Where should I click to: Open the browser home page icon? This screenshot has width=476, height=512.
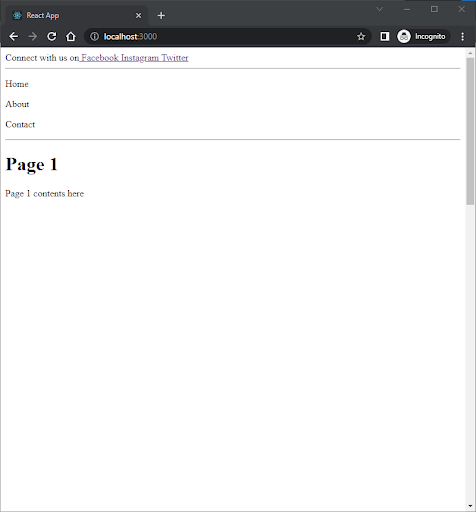coord(71,36)
